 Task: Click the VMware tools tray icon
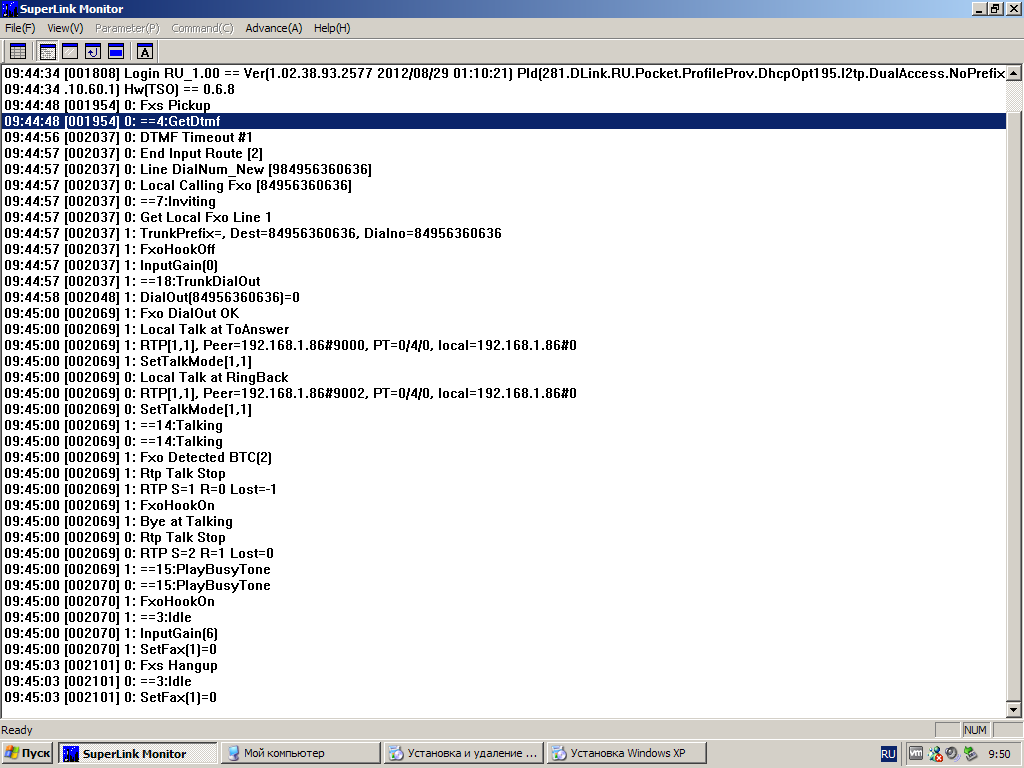916,753
